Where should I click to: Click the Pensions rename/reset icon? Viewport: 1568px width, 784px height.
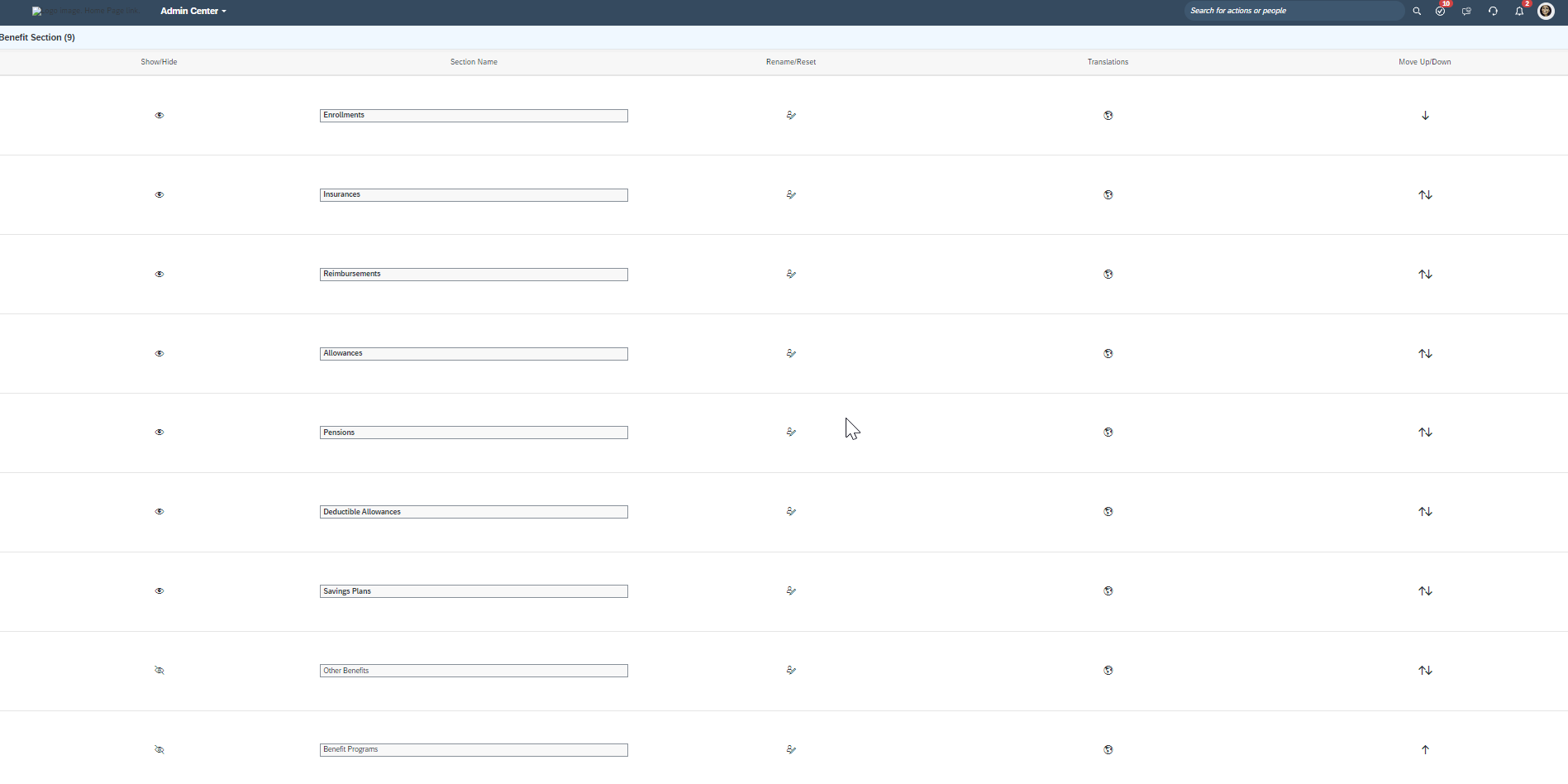tap(791, 433)
